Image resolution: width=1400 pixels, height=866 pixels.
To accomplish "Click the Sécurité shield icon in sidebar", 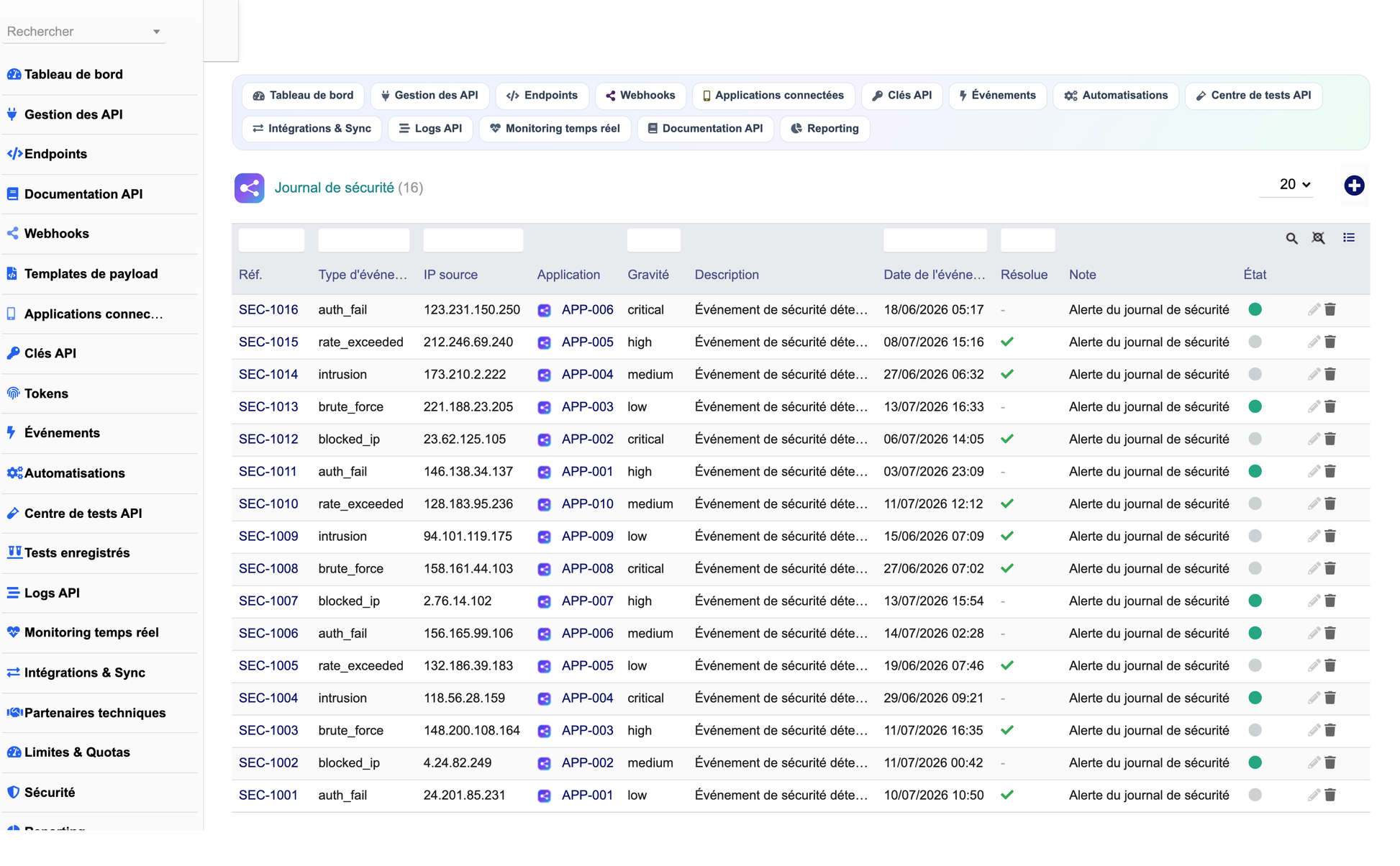I will [13, 792].
